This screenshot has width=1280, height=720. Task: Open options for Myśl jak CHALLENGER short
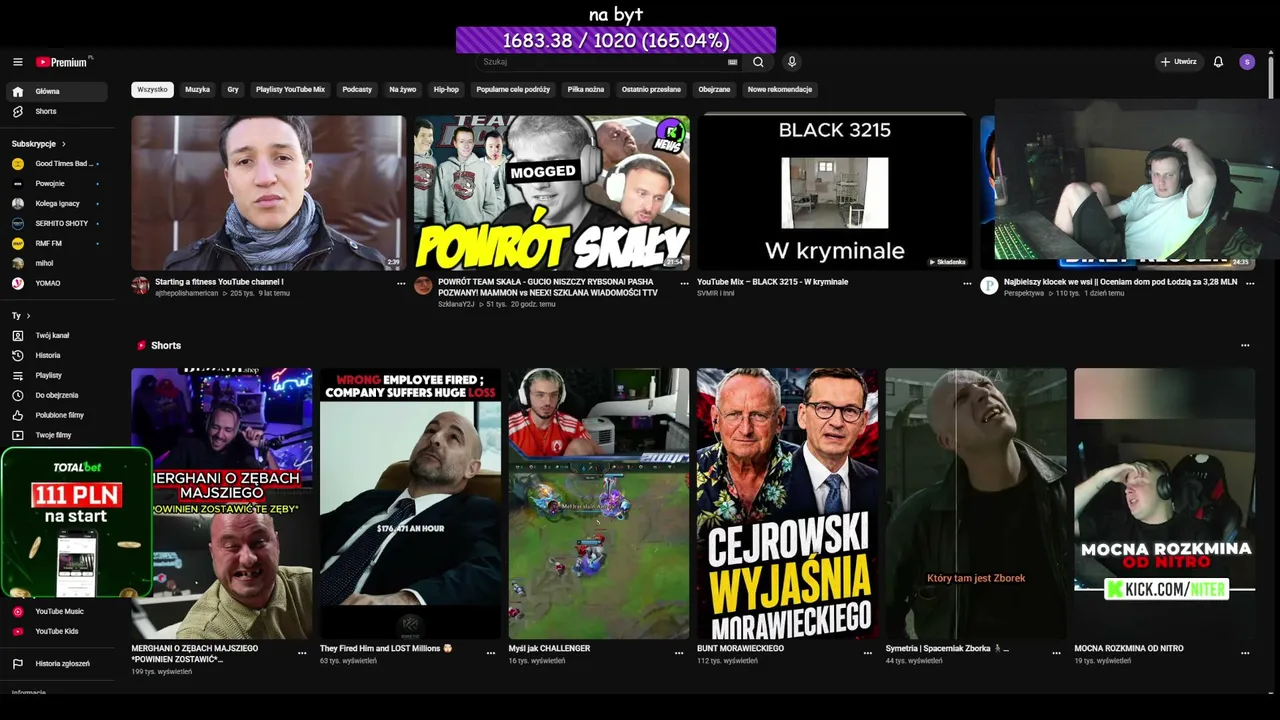tap(679, 652)
